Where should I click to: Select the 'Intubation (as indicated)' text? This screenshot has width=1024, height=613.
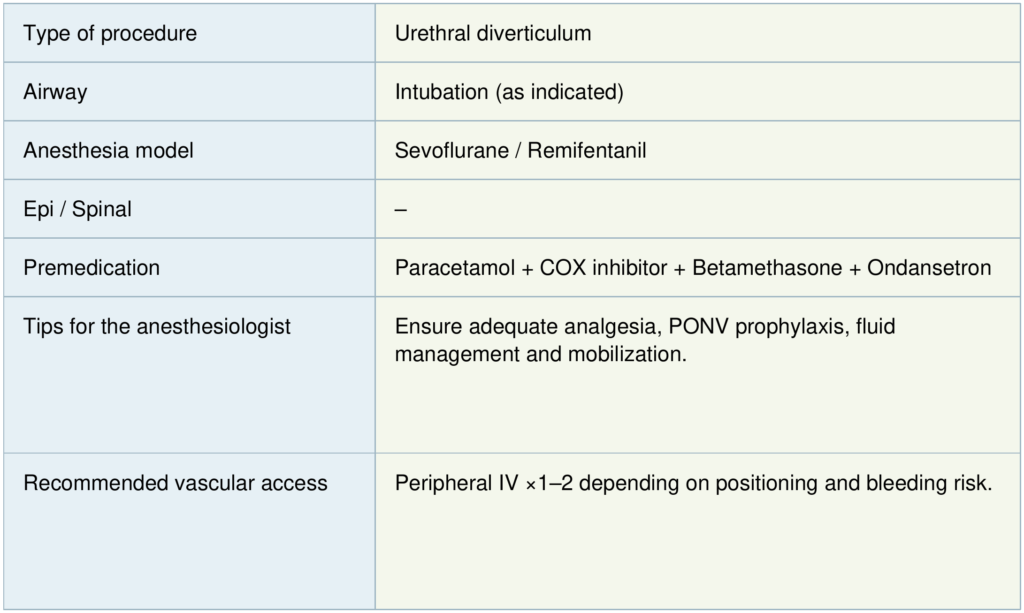509,92
